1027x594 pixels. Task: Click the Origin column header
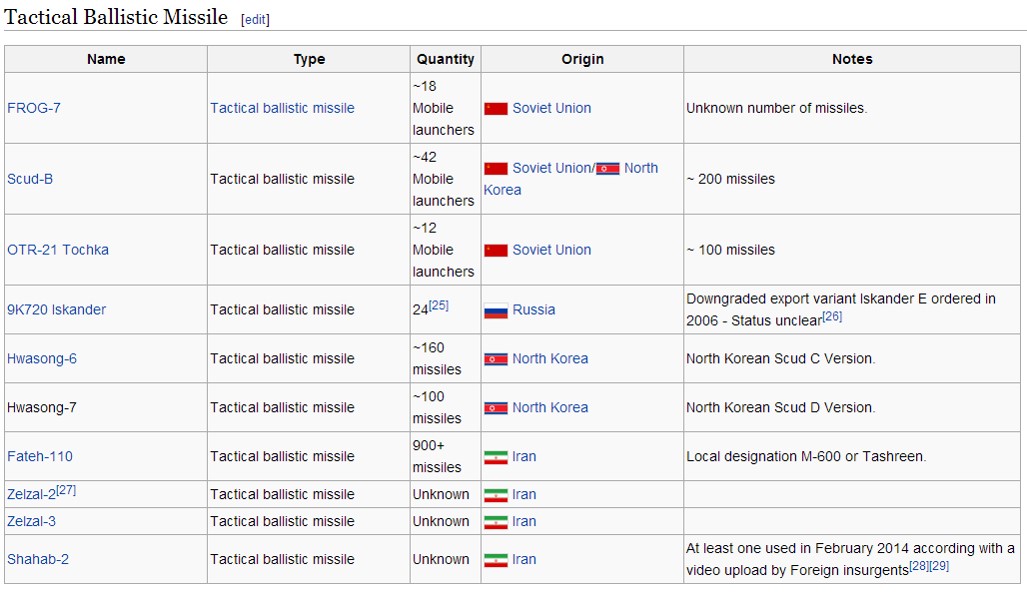[x=582, y=59]
